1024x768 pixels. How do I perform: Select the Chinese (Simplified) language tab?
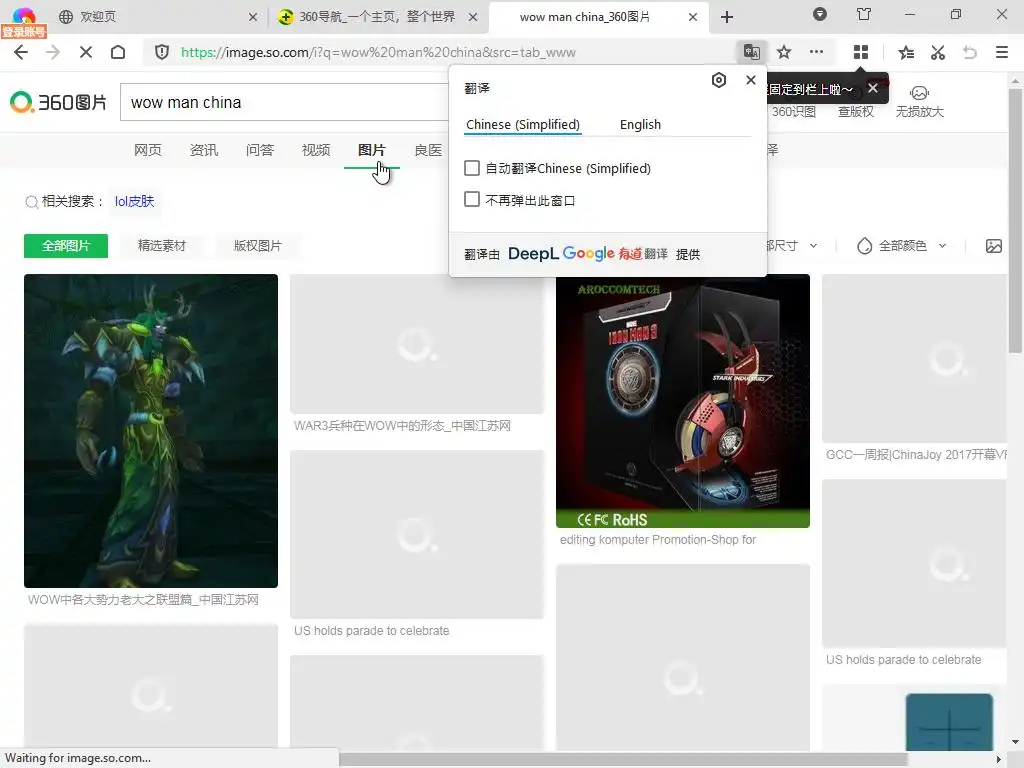[x=522, y=124]
